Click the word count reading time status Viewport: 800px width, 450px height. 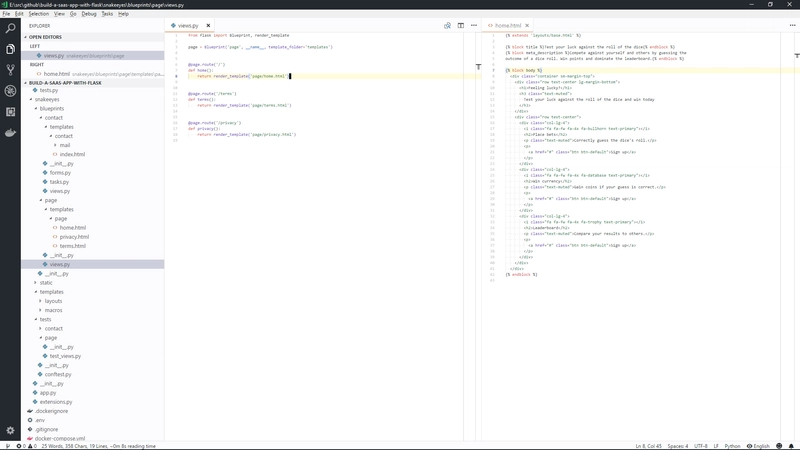98,446
